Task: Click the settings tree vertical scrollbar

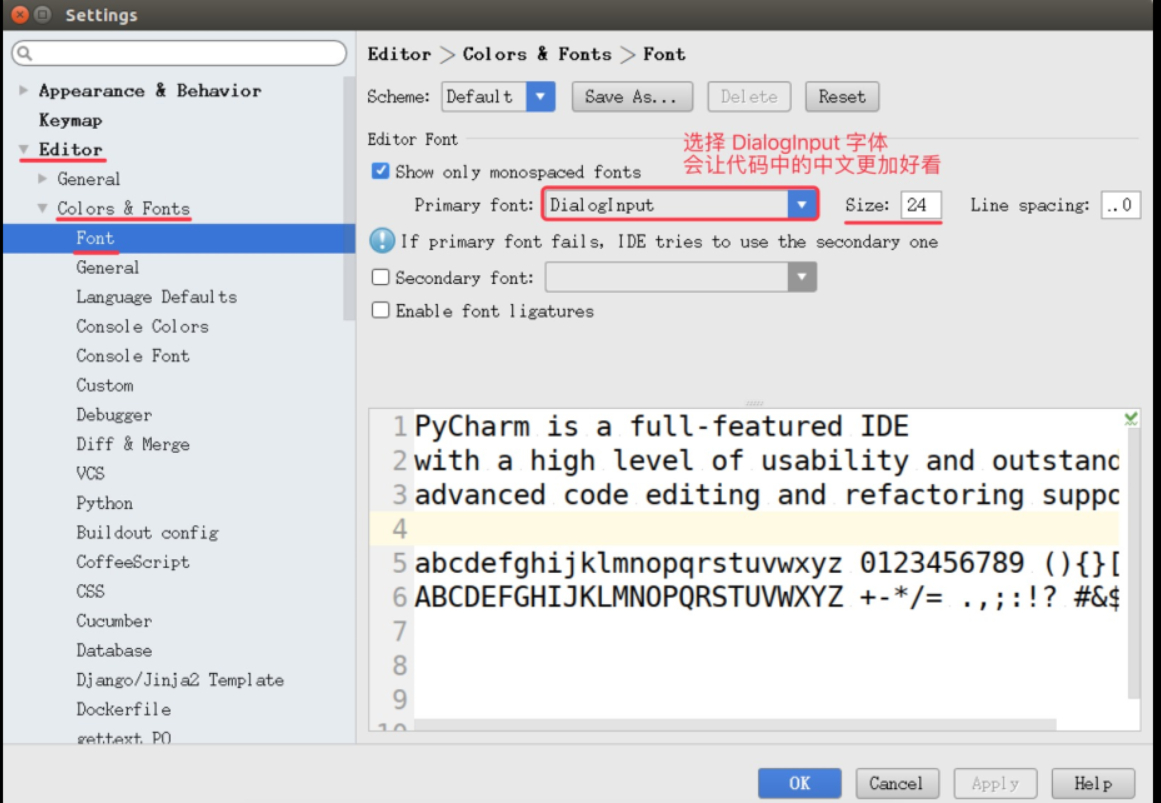Action: click(x=349, y=198)
